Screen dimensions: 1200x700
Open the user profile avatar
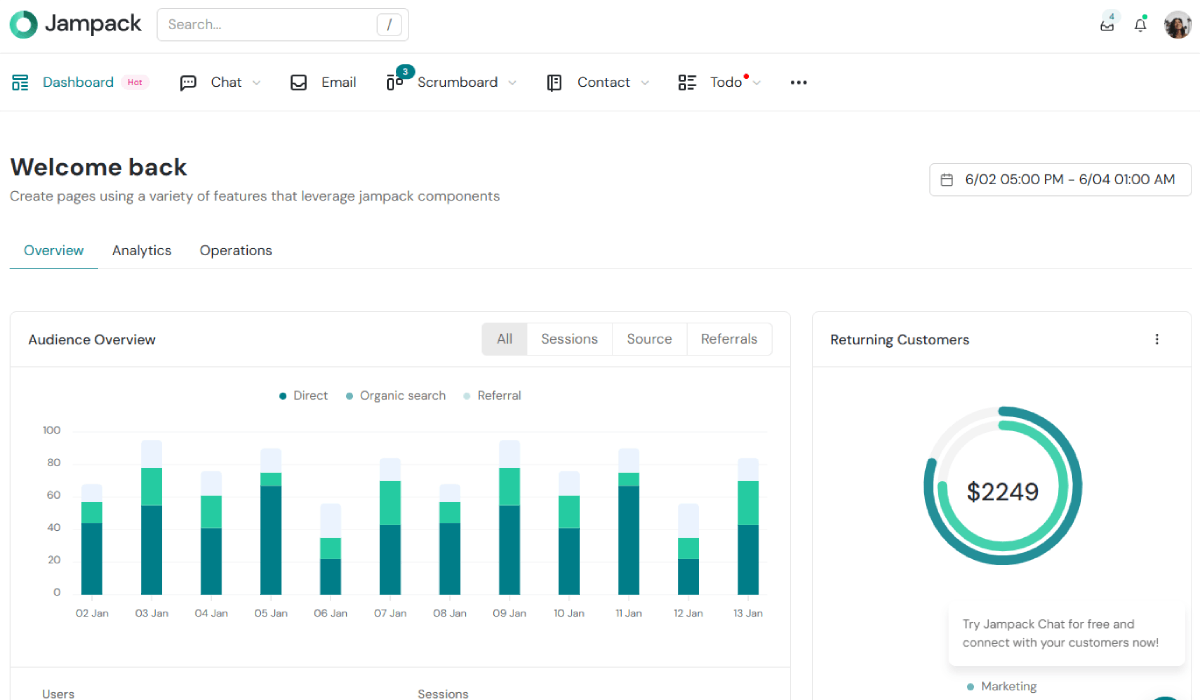(x=1177, y=25)
